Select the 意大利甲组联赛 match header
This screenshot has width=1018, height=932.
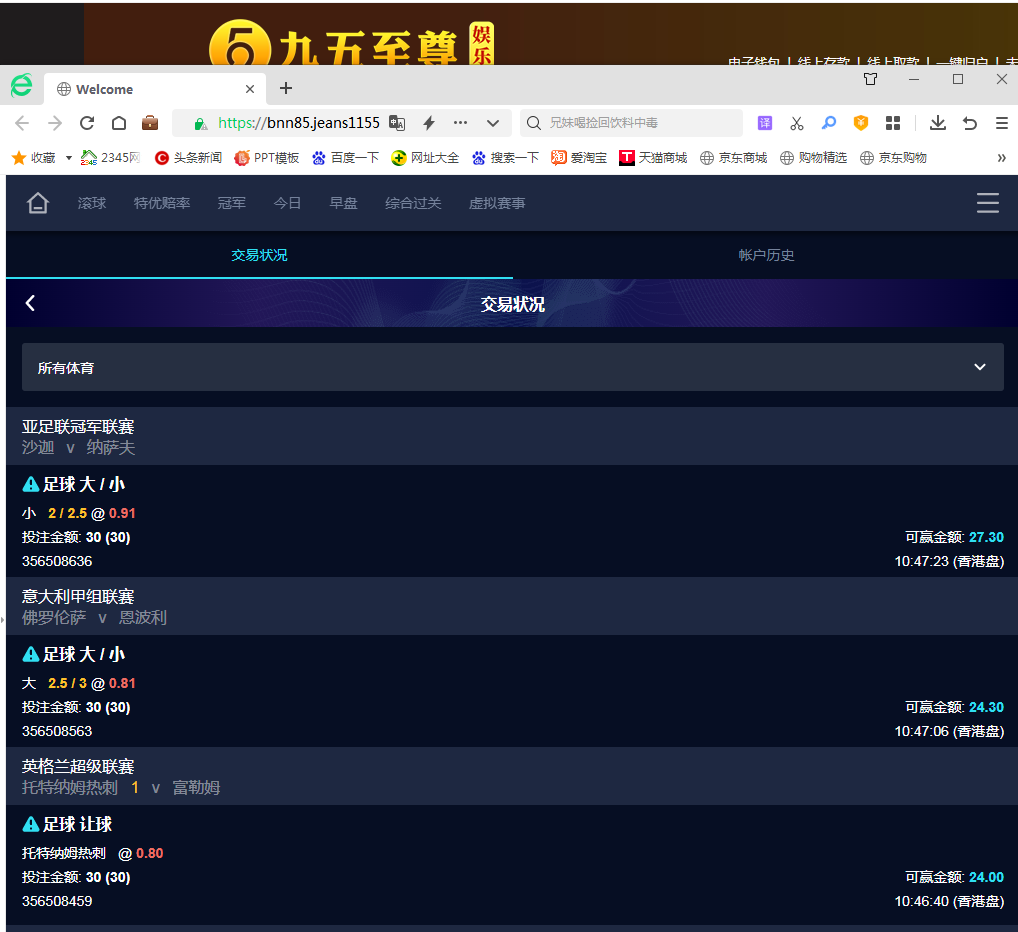(x=512, y=606)
